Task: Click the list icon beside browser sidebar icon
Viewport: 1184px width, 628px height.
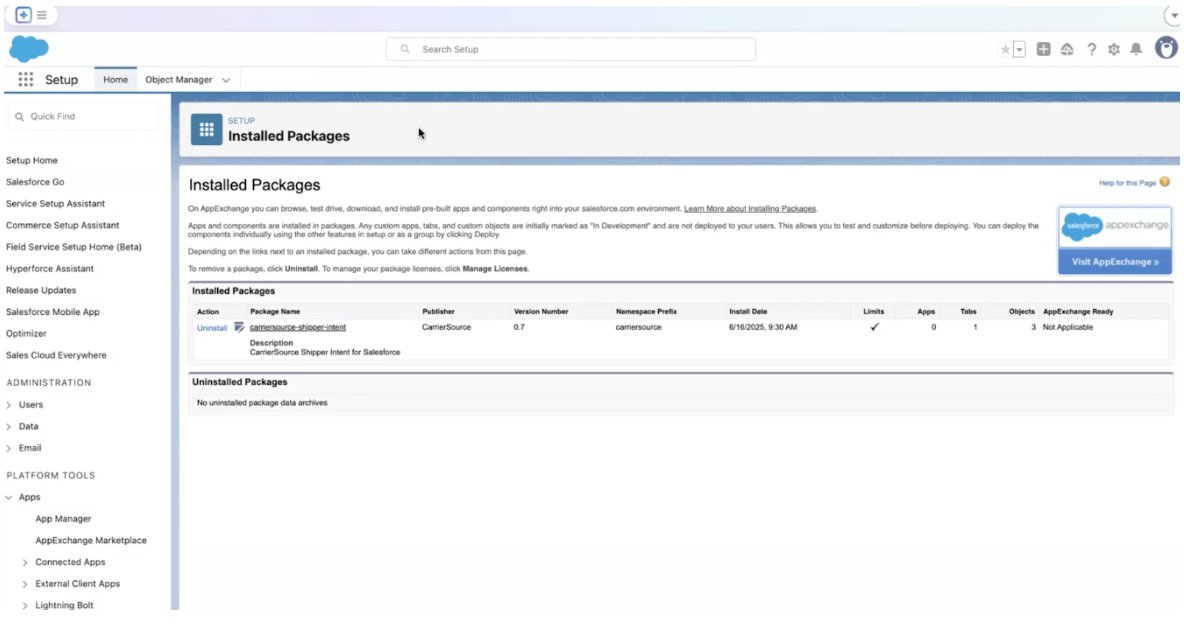Action: pos(42,15)
